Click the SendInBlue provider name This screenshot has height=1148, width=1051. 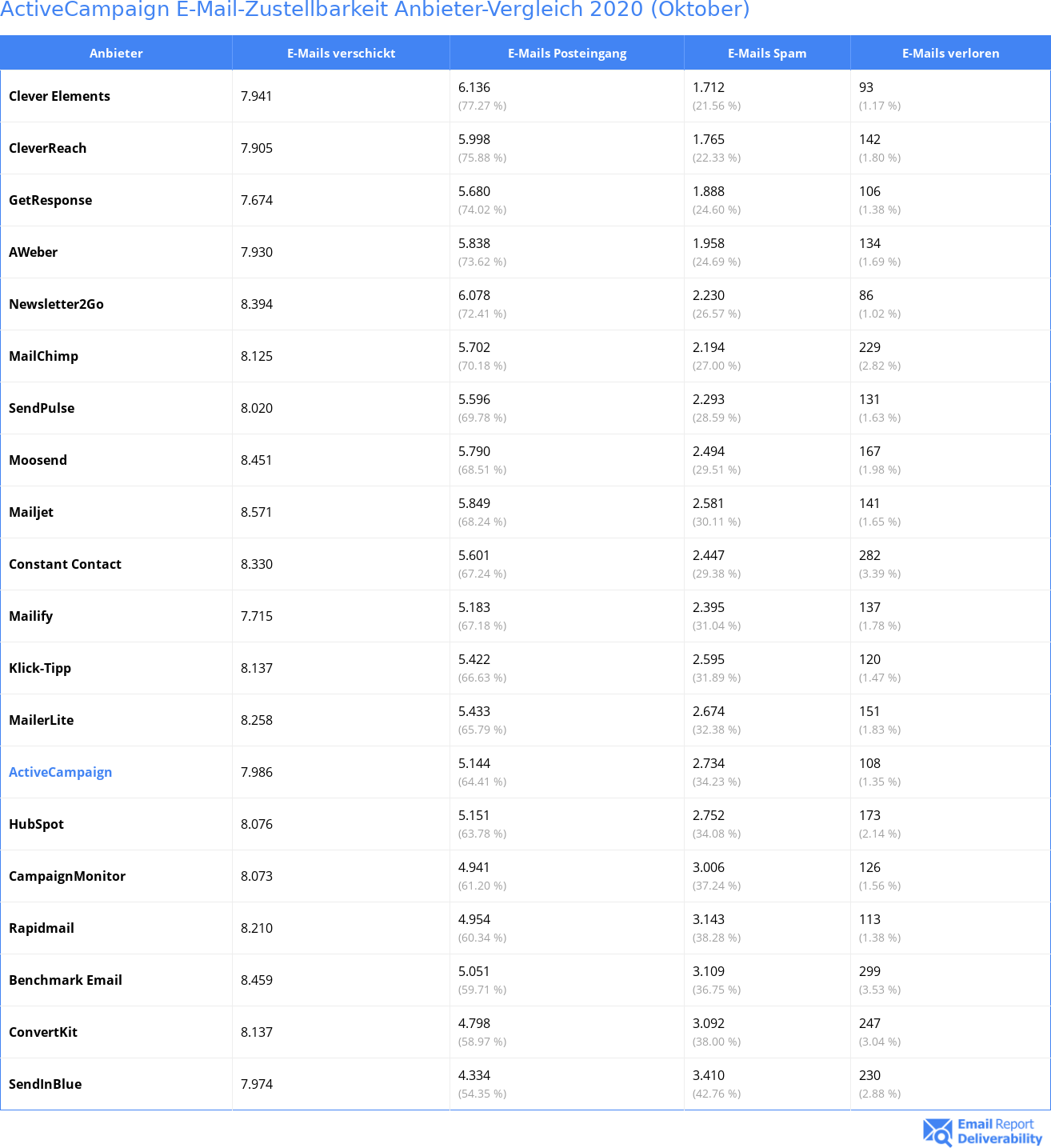point(45,1084)
